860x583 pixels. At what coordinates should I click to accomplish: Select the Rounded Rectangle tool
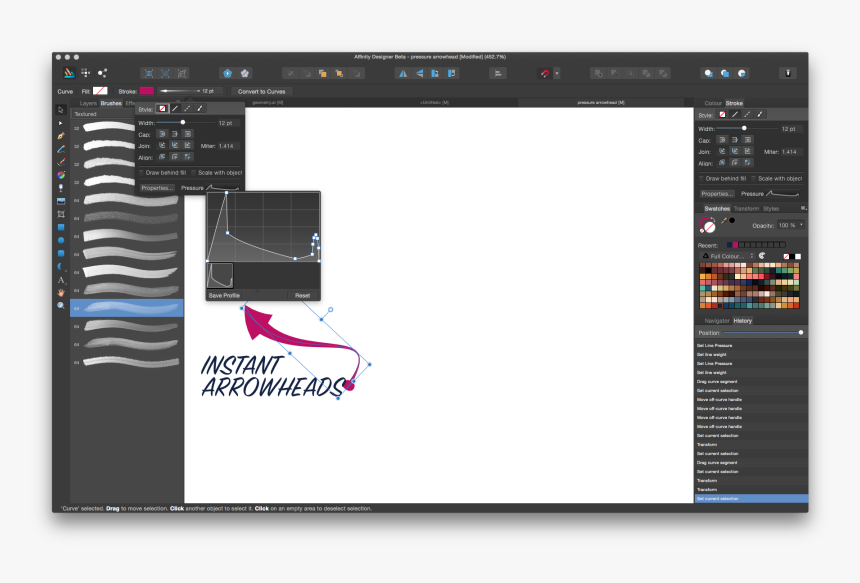tap(61, 253)
